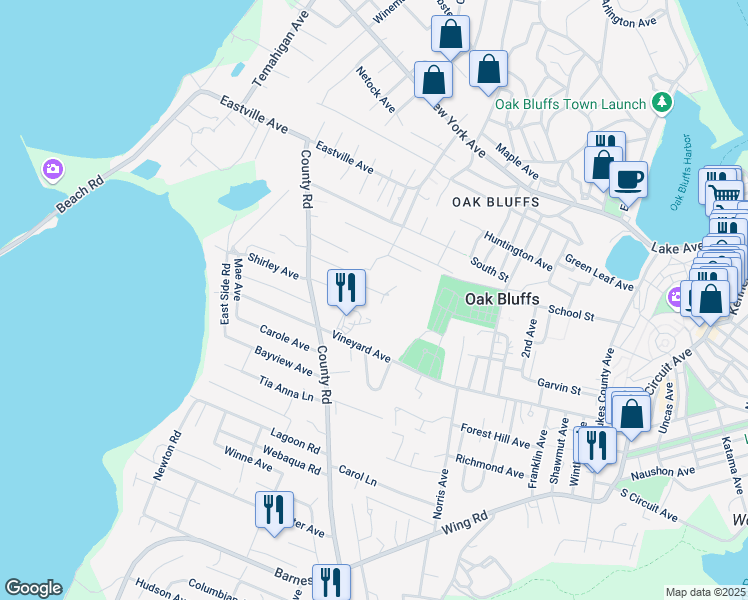The image size is (748, 600).
Task: Open restaurant marker on Barnes road
Action: [x=332, y=582]
